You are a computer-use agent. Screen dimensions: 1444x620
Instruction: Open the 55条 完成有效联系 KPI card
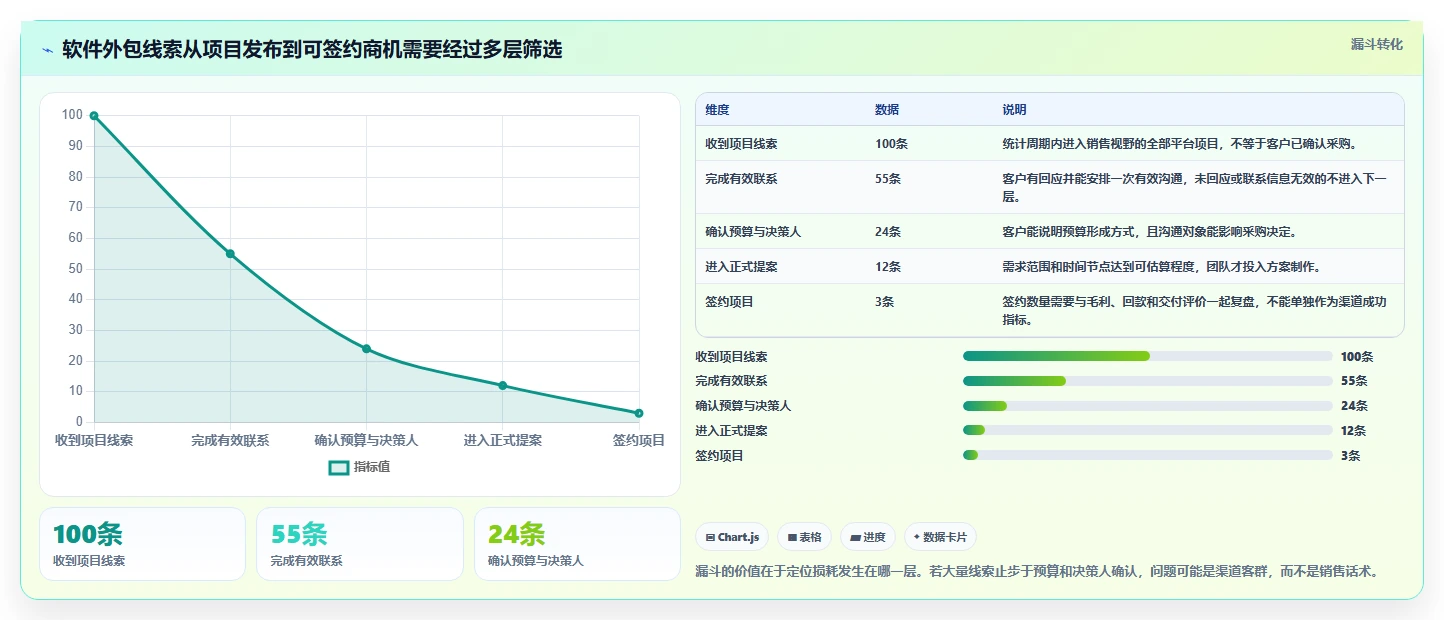360,544
